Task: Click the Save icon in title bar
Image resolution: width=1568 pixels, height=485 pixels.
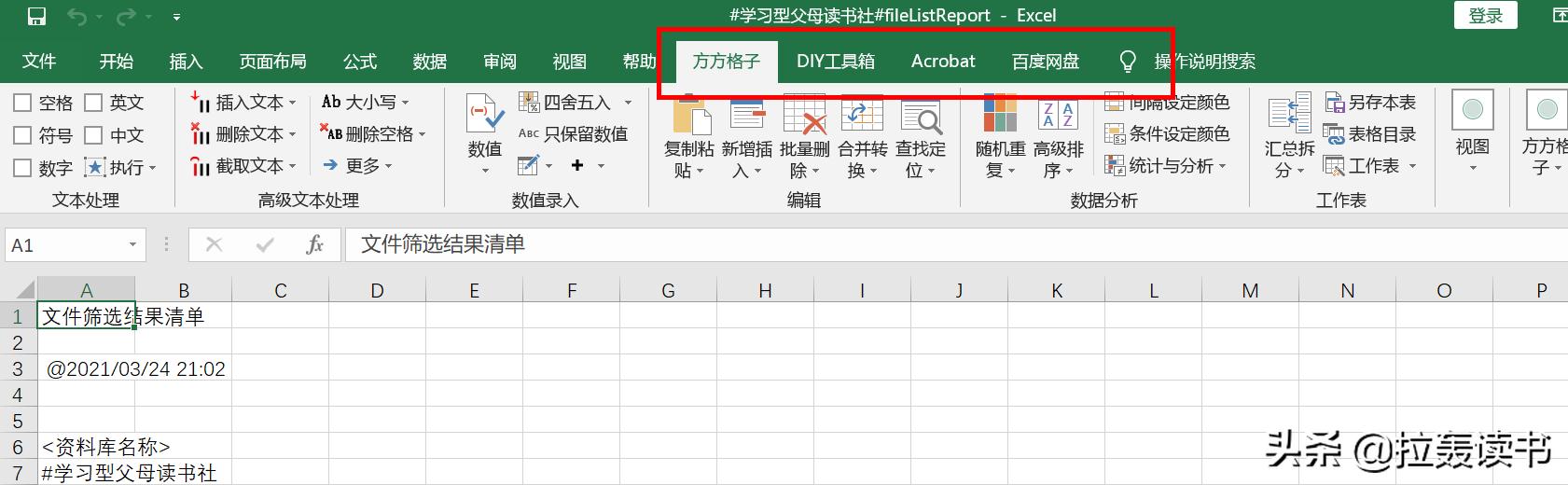Action: (x=36, y=17)
